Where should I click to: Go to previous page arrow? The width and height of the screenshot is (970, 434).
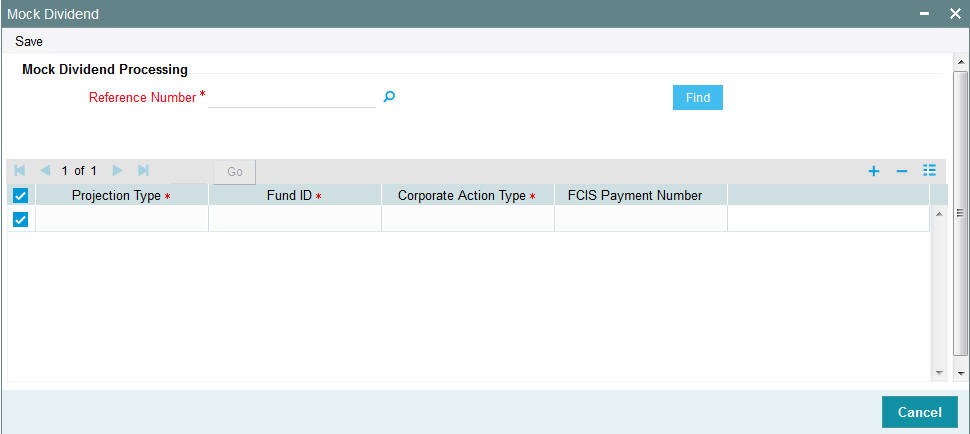(45, 171)
